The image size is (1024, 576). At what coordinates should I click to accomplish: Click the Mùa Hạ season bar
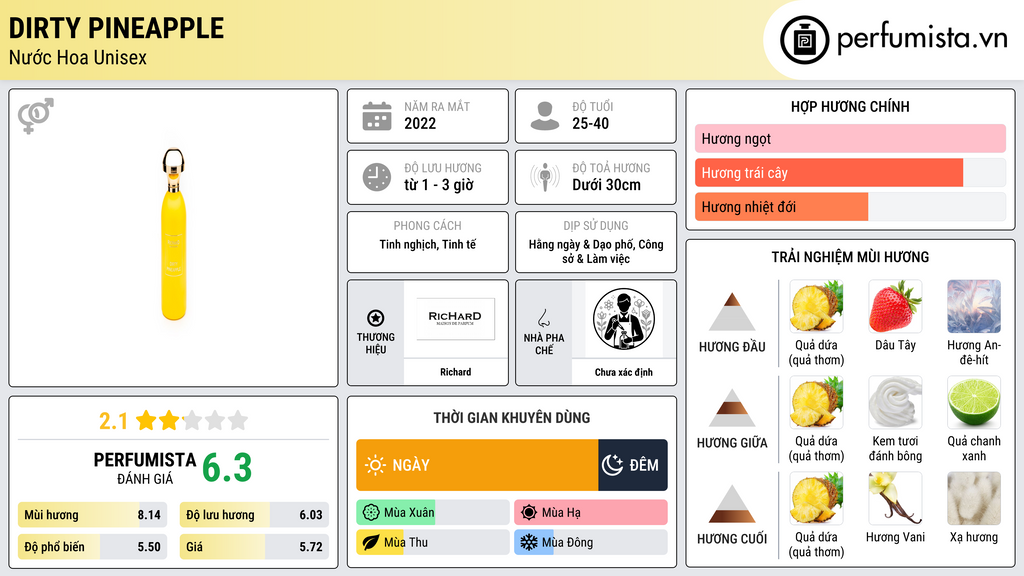click(591, 513)
